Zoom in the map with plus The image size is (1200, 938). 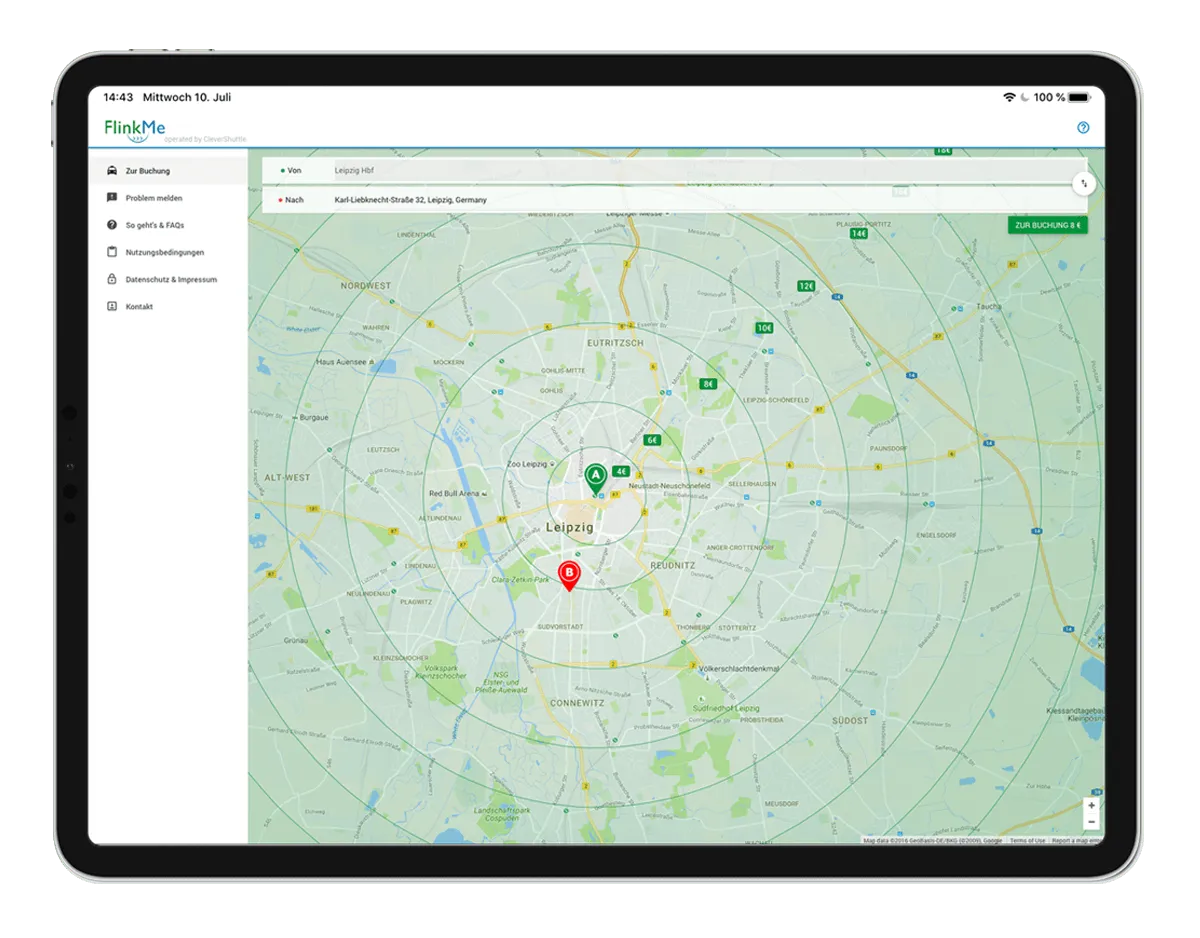point(1091,805)
